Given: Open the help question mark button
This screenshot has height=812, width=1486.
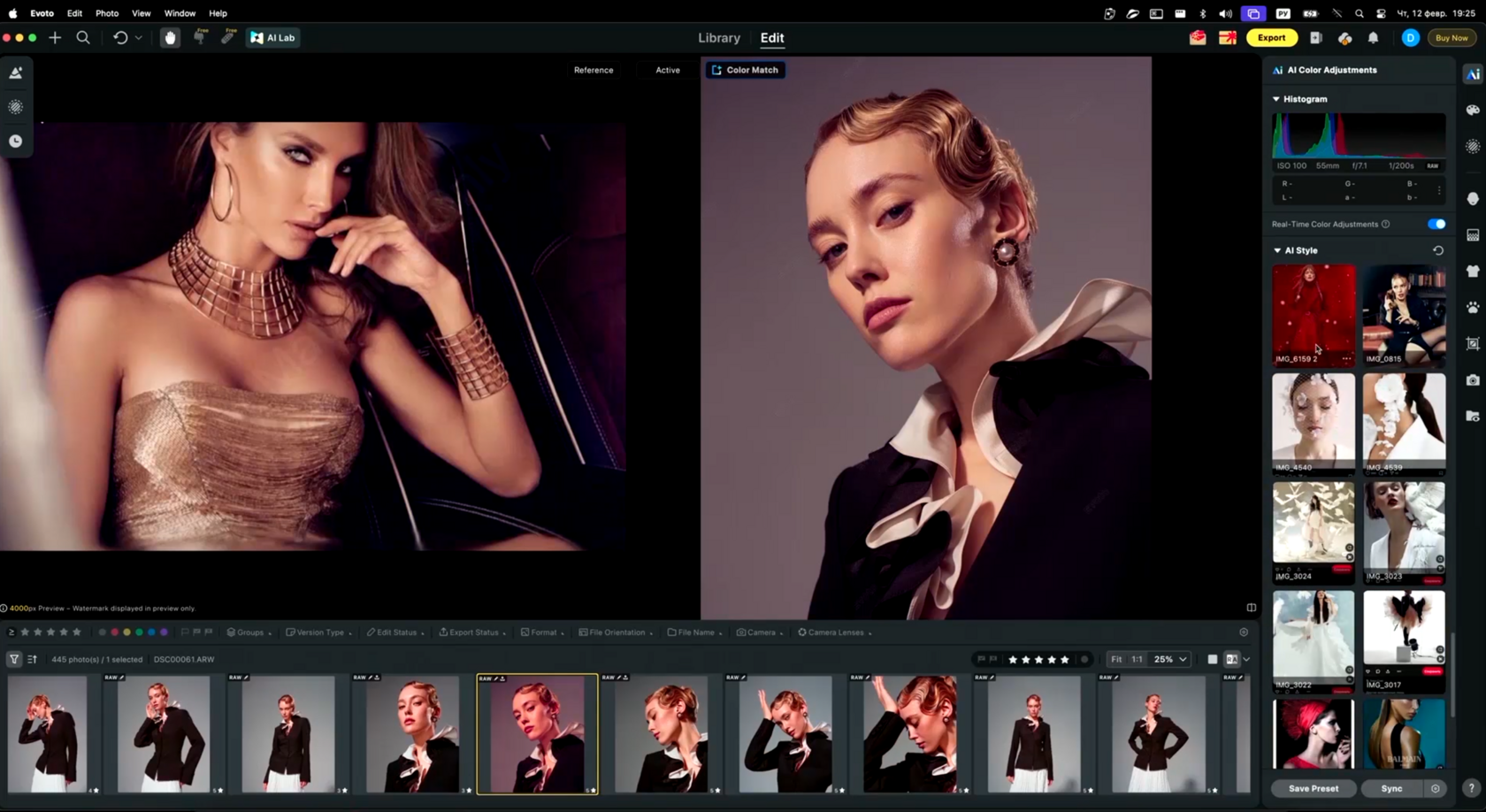Looking at the screenshot, I should [1471, 788].
